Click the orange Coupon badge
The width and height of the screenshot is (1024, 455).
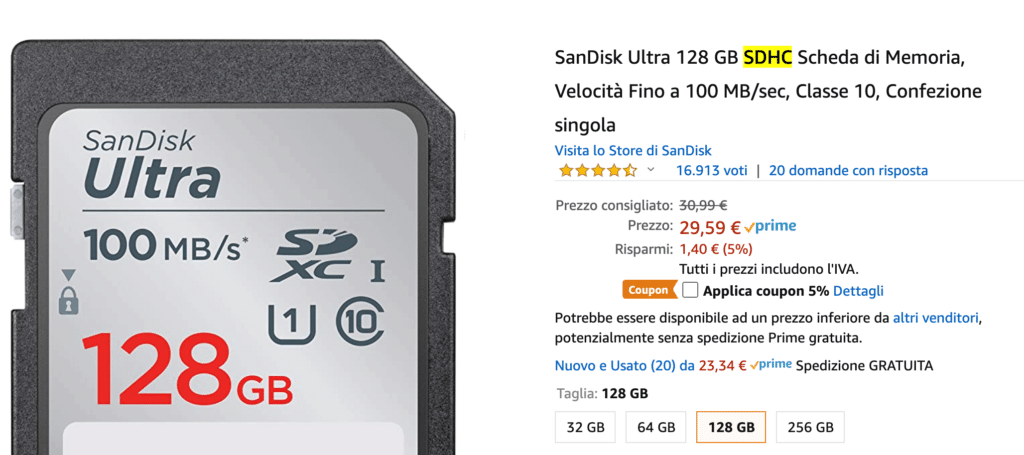click(649, 290)
